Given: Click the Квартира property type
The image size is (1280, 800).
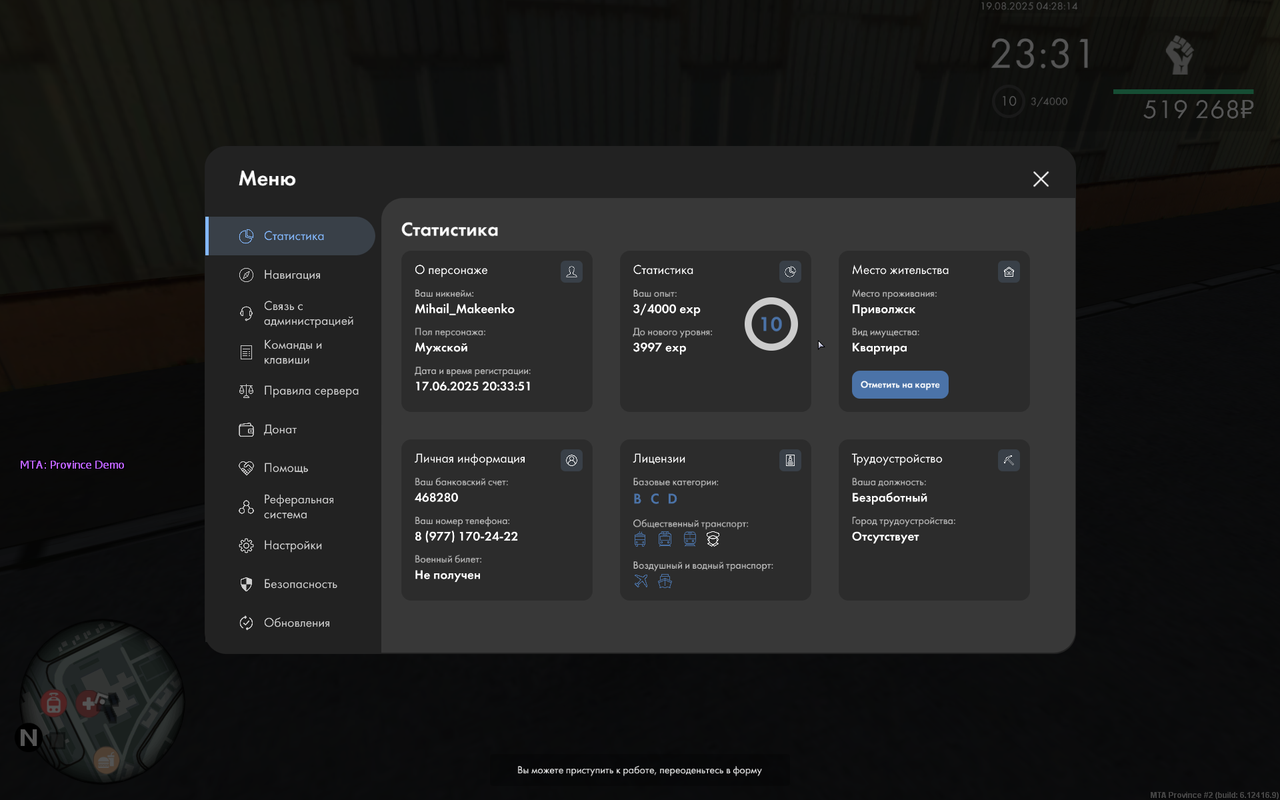Looking at the screenshot, I should point(880,348).
